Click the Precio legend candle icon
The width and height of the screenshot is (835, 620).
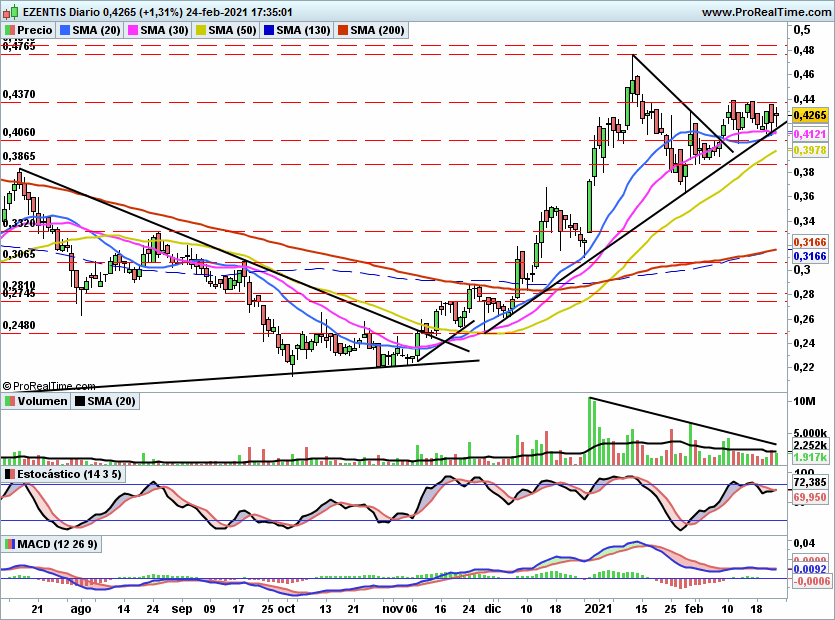[x=10, y=30]
